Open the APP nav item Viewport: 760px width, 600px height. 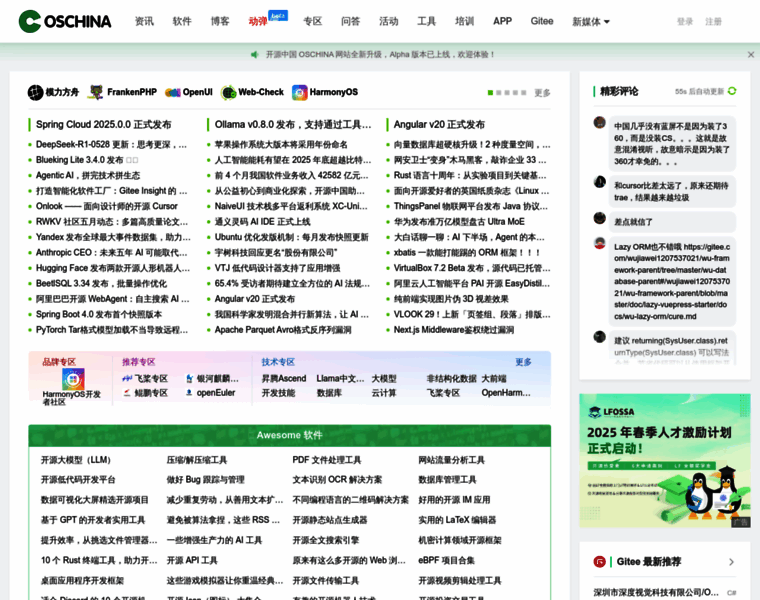[x=503, y=21]
